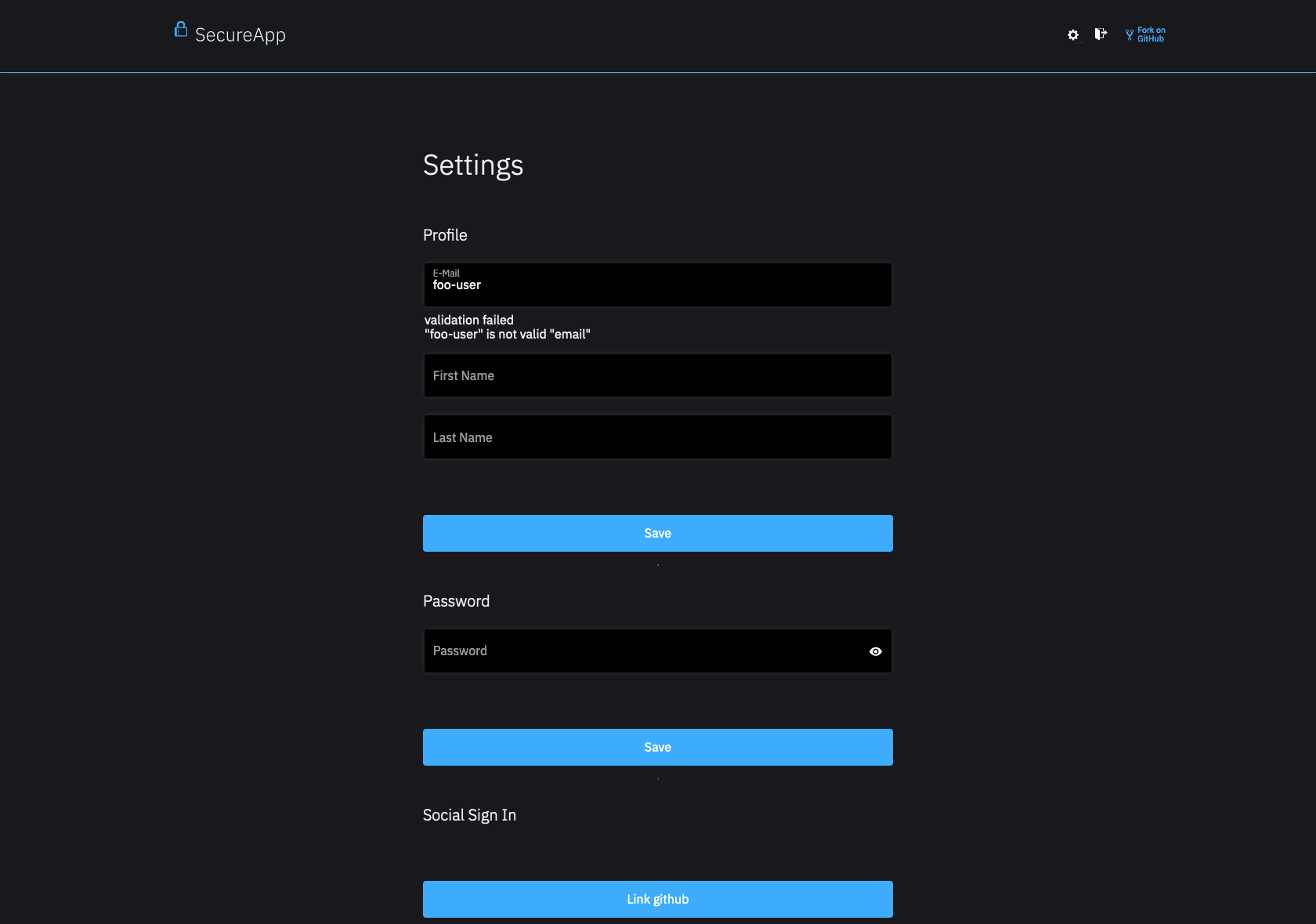Click the Social Sign In heading
The width and height of the screenshot is (1316, 924).
[469, 815]
